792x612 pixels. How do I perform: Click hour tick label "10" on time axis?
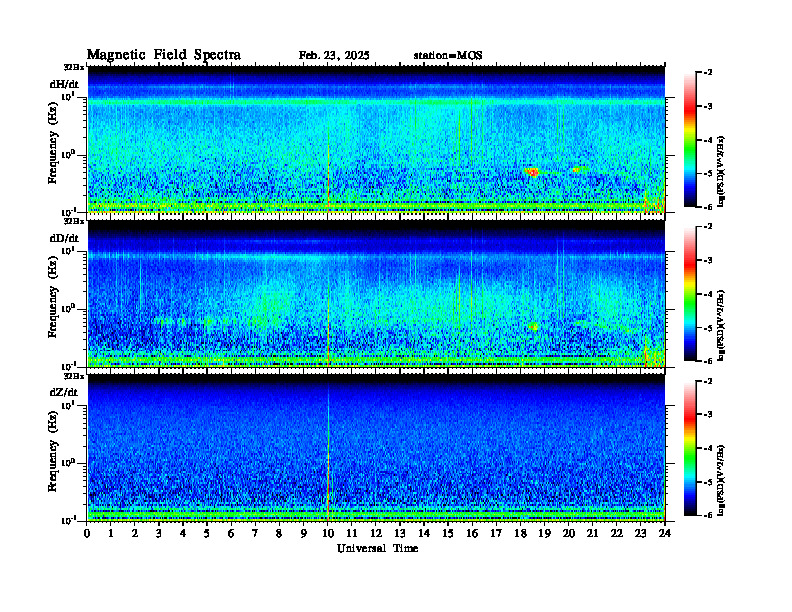click(x=328, y=534)
